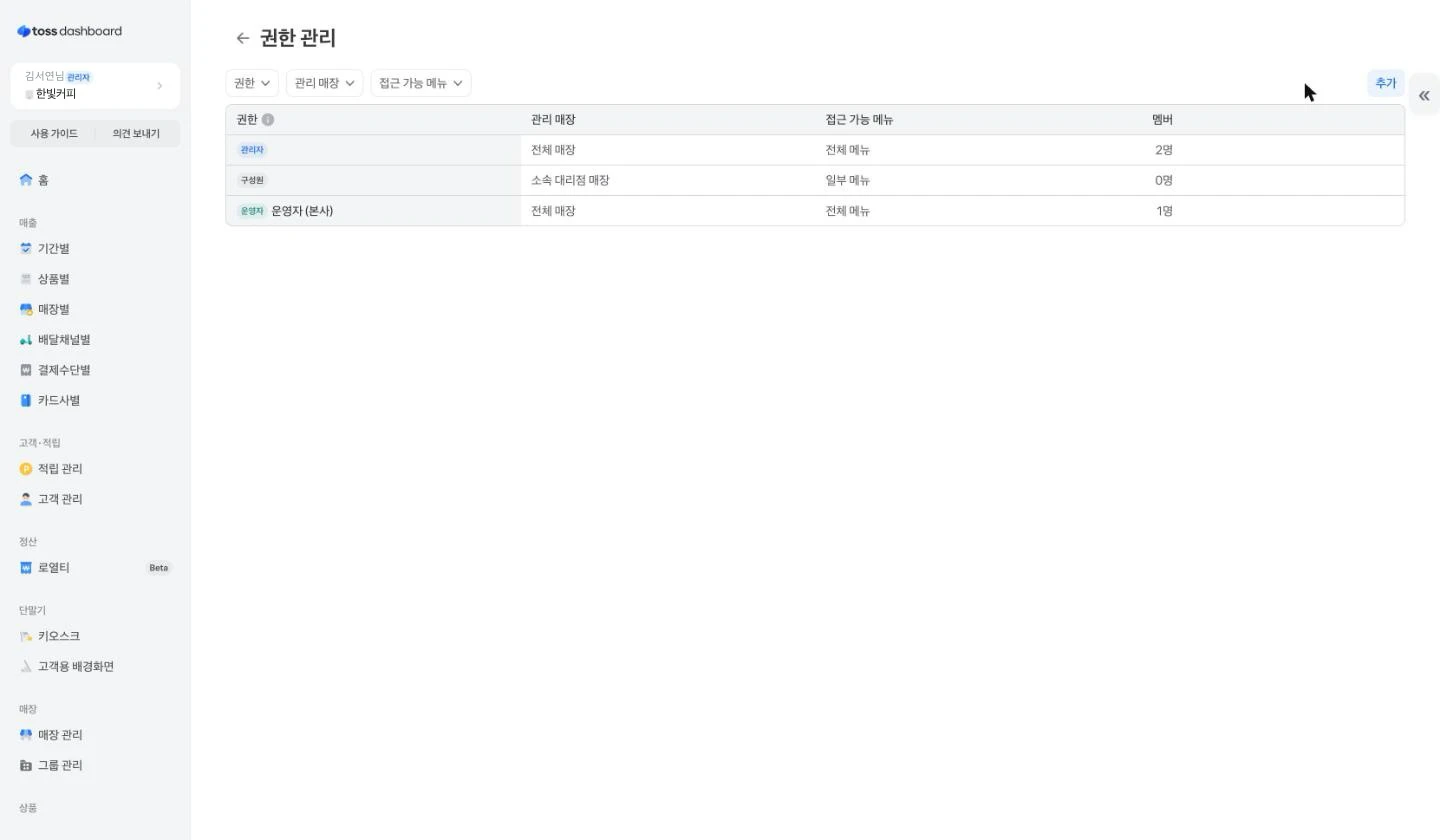Click the 의견 보내기 button
Viewport: 1440px width, 840px height.
tap(137, 134)
